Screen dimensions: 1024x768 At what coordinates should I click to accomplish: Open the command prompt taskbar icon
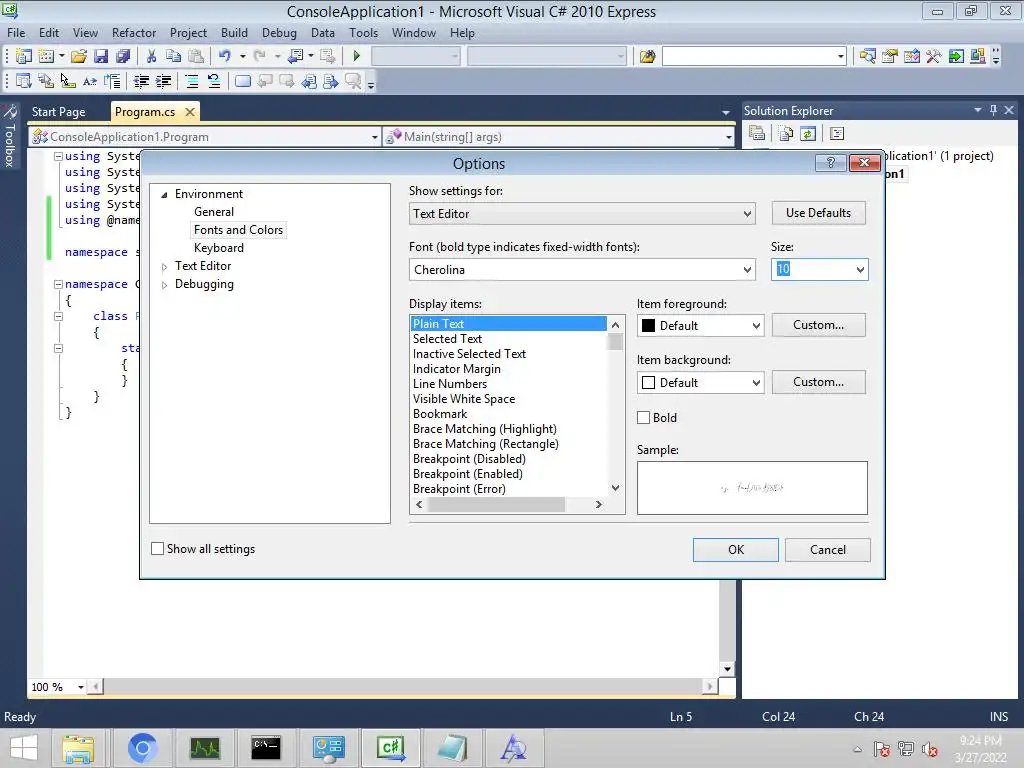tap(266, 748)
